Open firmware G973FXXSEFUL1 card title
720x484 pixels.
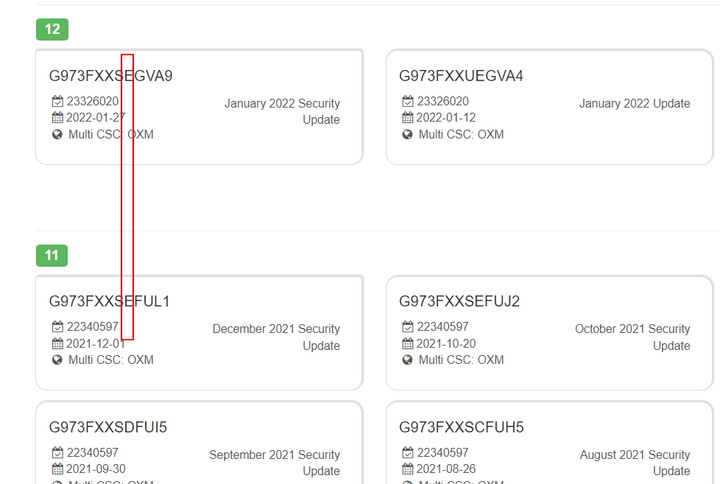click(x=109, y=301)
